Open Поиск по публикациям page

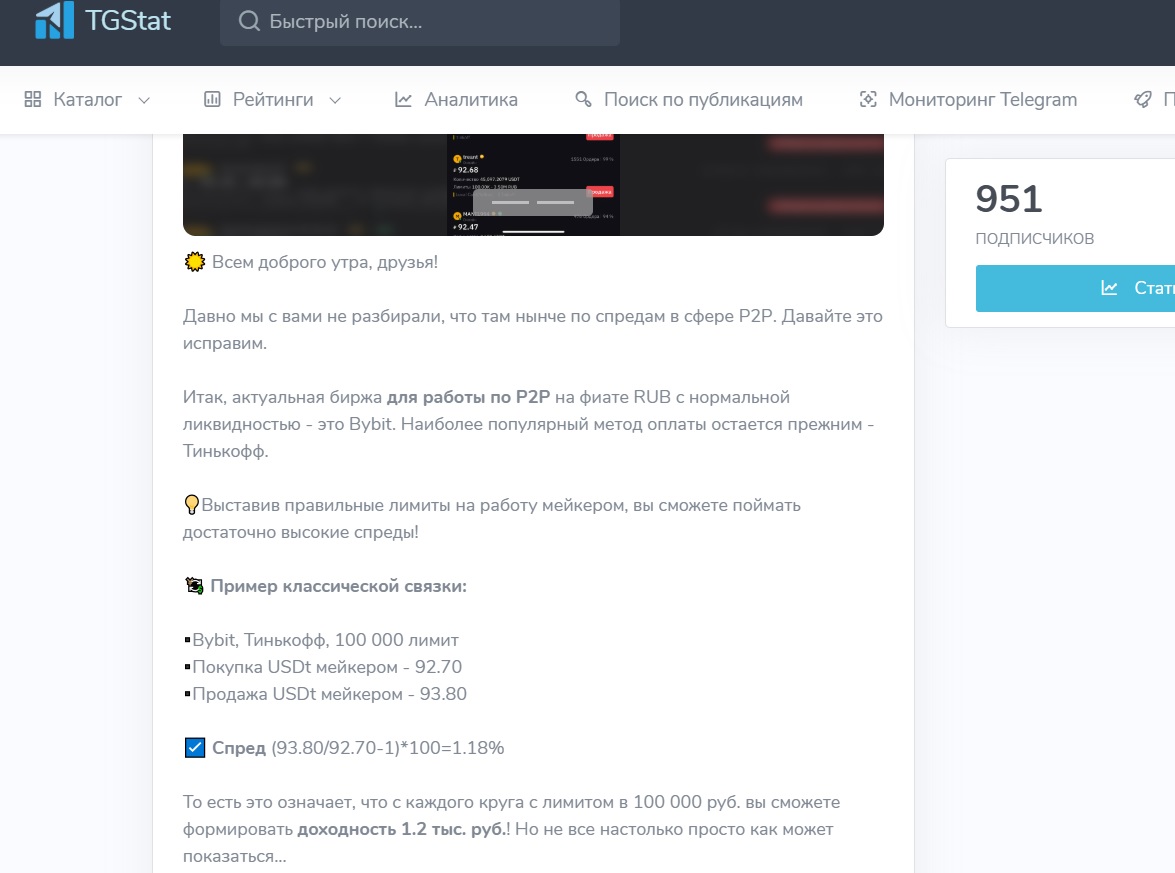(689, 100)
